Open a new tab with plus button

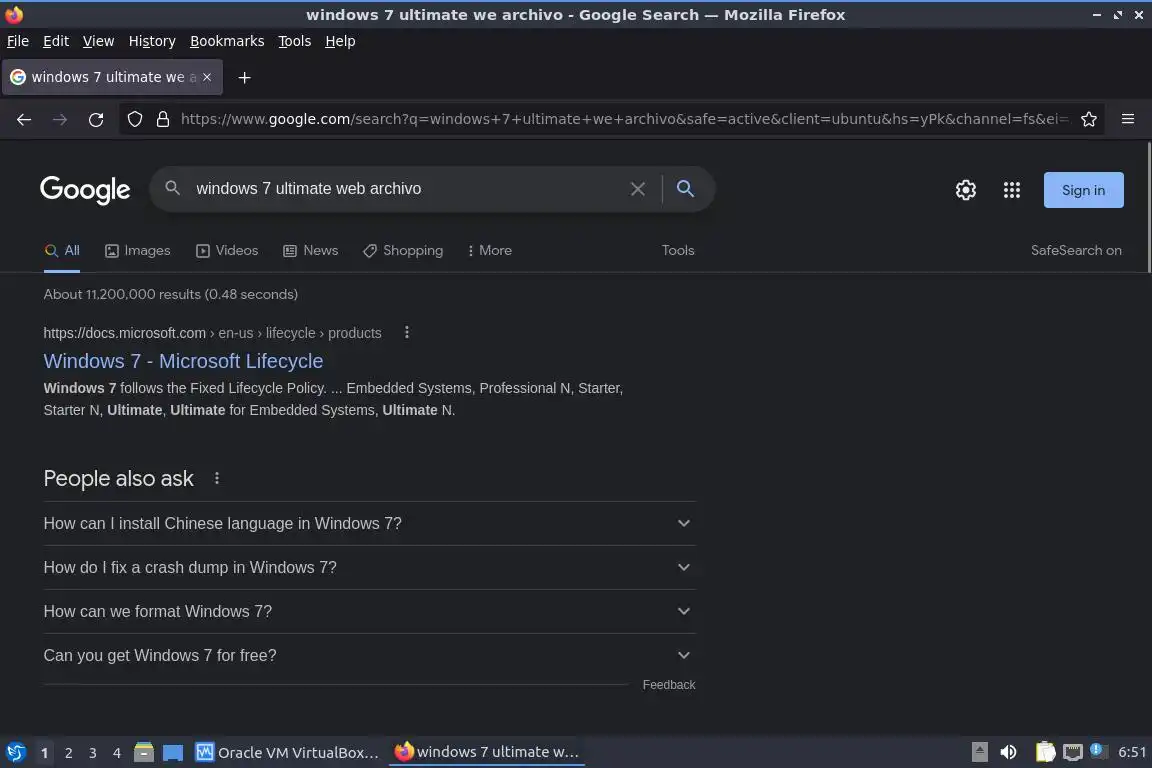coord(245,77)
